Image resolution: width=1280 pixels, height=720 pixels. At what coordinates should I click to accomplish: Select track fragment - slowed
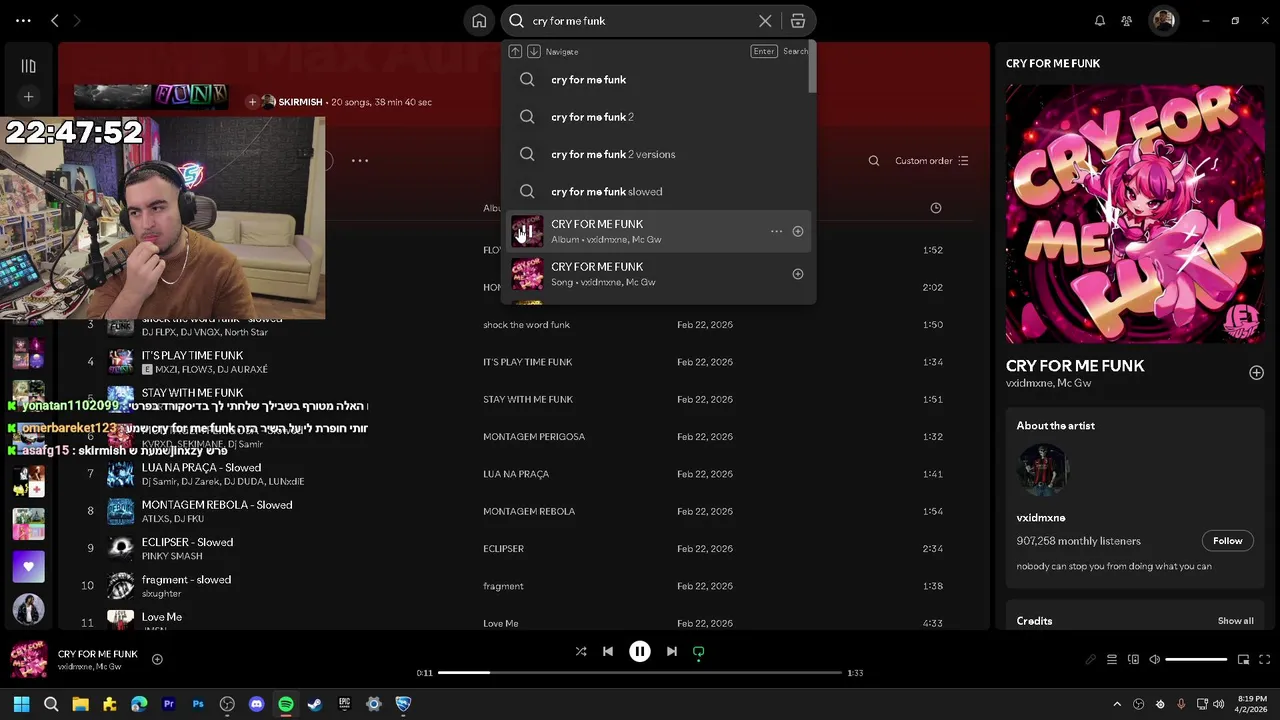click(x=186, y=580)
